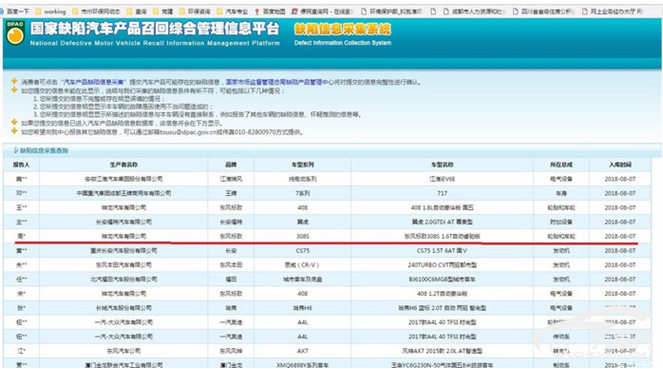Select the 哈弗H6 series cell

[x=302, y=308]
